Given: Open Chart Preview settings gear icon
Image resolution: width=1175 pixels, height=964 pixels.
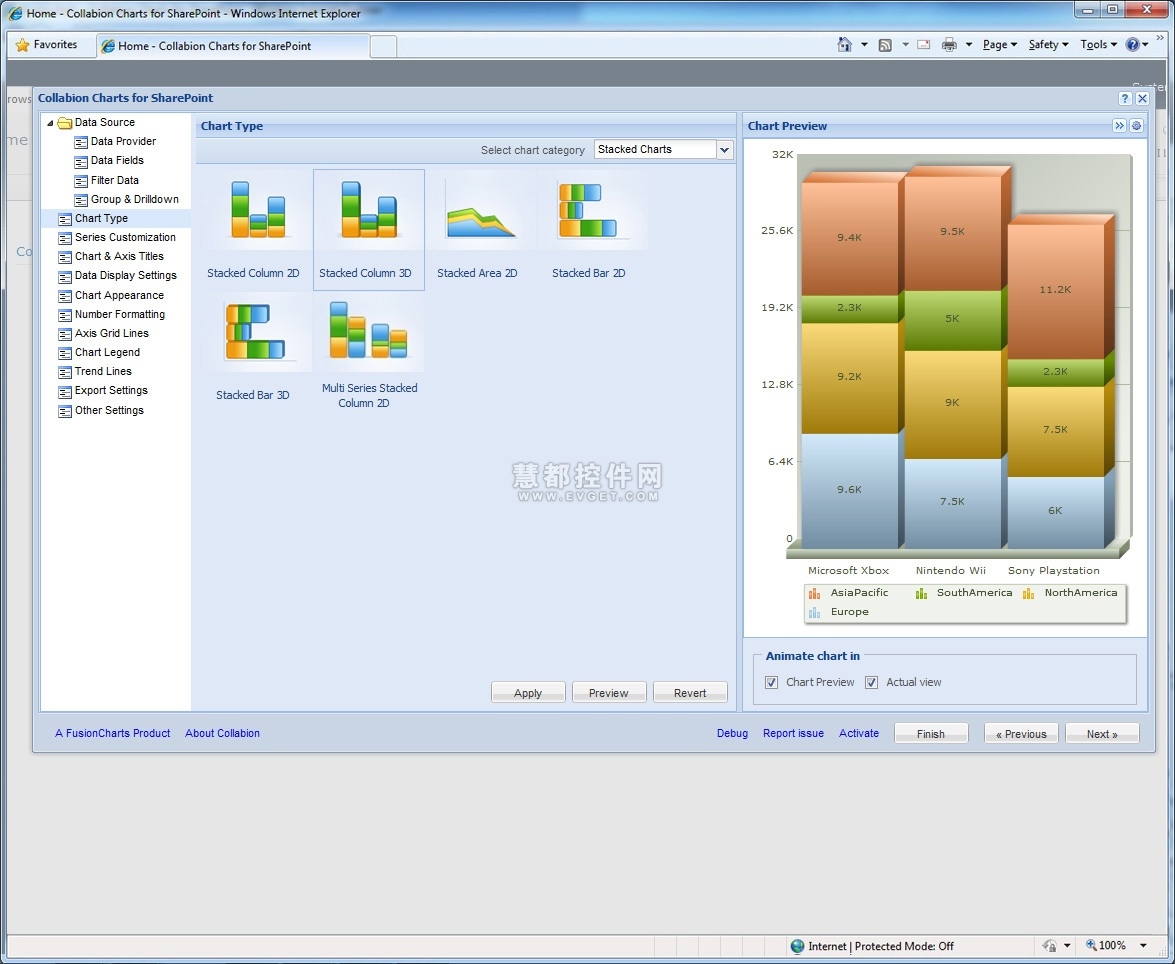Looking at the screenshot, I should click(x=1137, y=126).
